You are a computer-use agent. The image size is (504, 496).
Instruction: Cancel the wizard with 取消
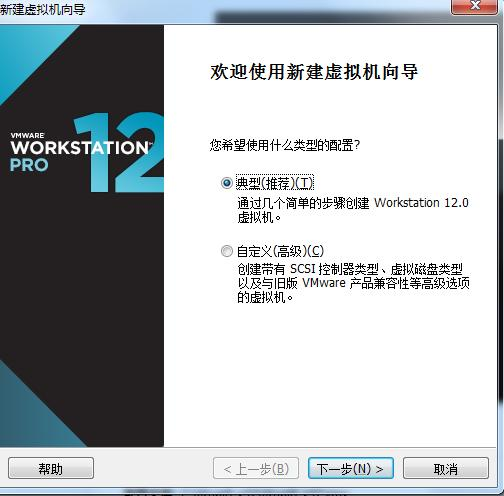click(x=446, y=469)
